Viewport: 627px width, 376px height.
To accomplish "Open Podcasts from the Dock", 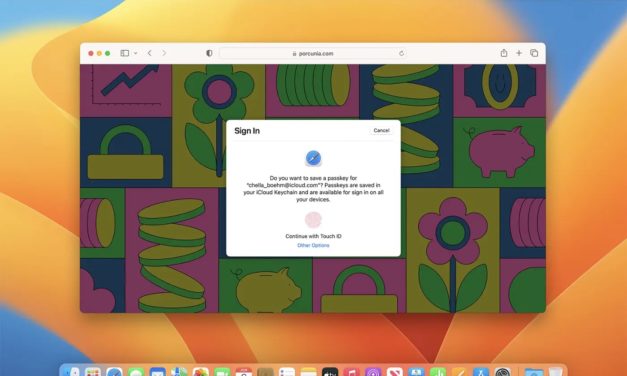I will tap(373, 372).
